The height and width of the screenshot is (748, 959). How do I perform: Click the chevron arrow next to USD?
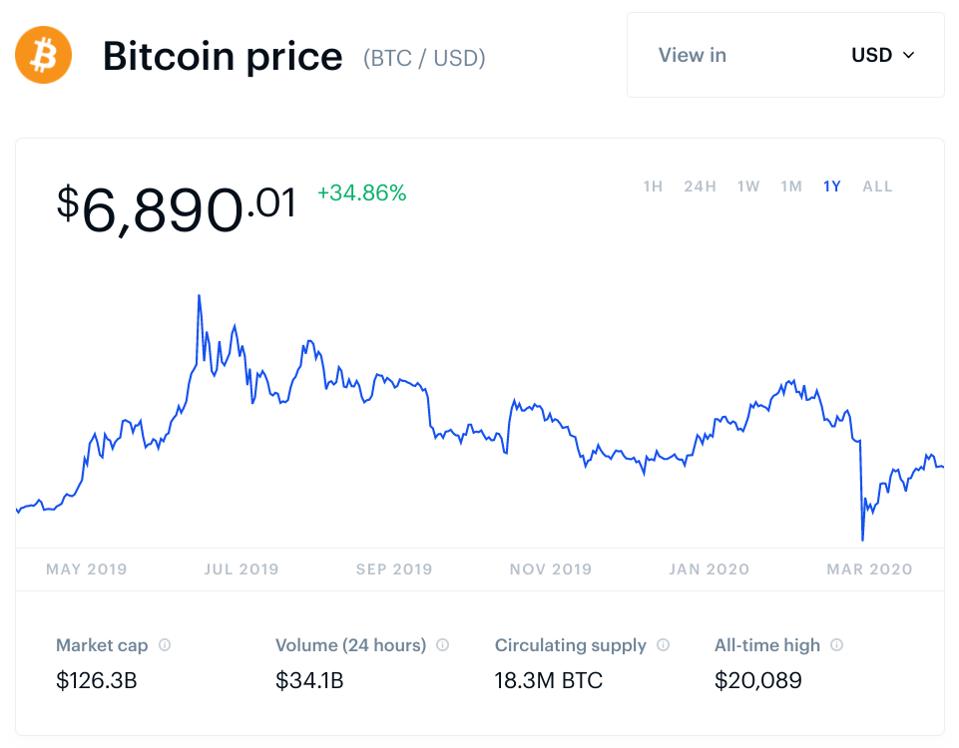pos(909,55)
